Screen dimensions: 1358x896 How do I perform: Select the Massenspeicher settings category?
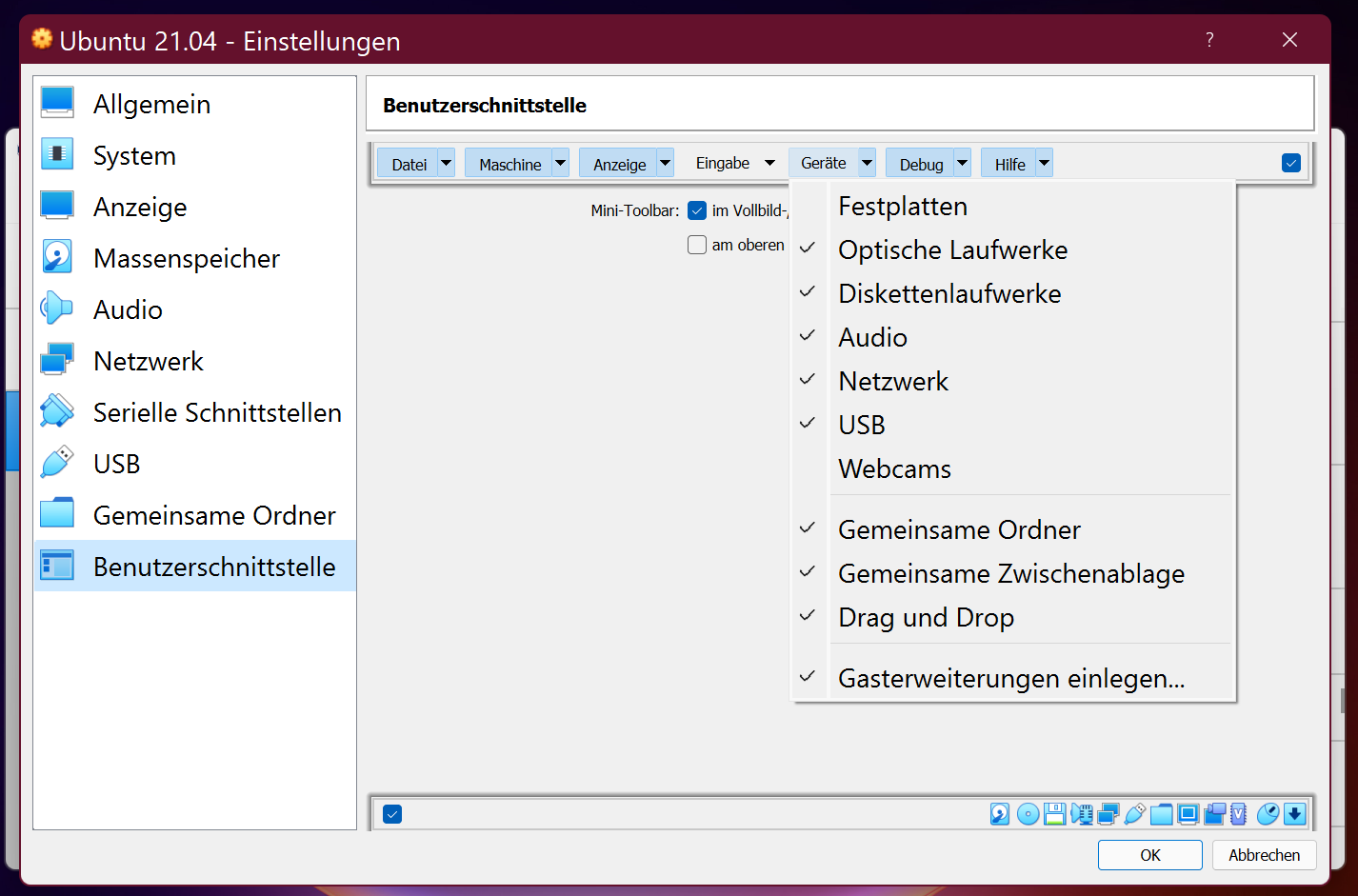pyautogui.click(x=194, y=258)
